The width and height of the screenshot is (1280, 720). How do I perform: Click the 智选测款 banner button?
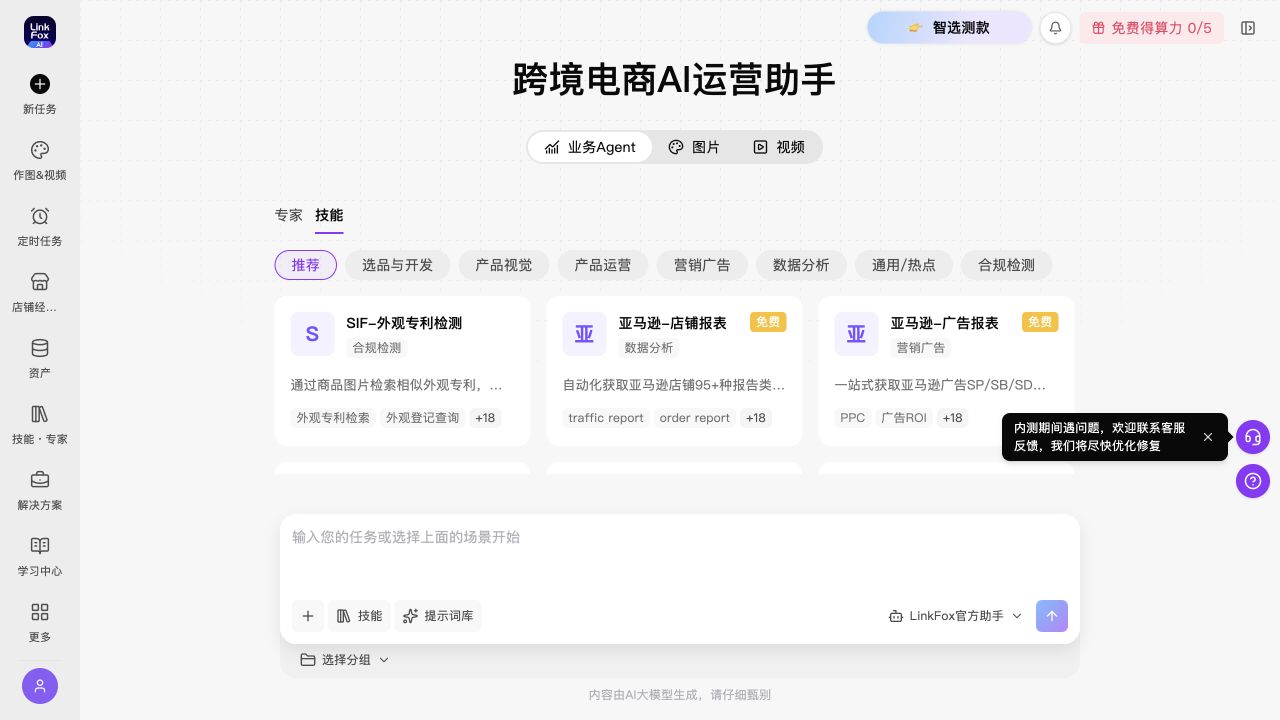pos(949,28)
